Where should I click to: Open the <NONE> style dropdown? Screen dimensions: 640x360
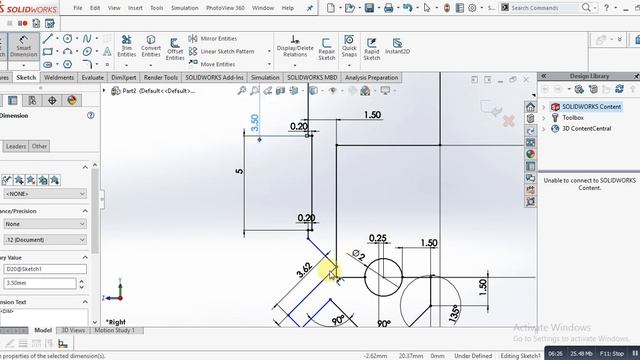pos(45,194)
